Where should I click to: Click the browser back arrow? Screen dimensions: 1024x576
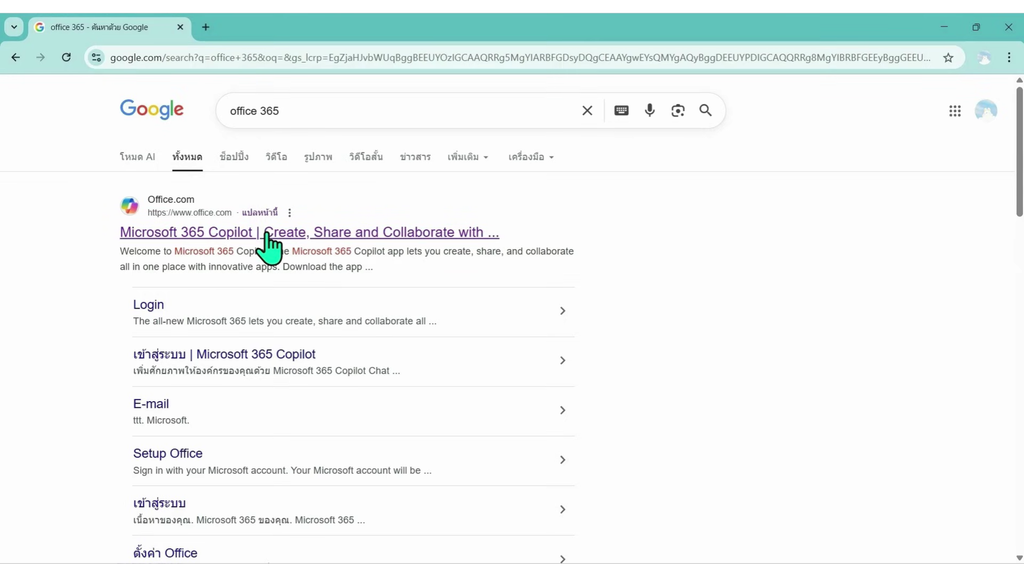[x=16, y=57]
